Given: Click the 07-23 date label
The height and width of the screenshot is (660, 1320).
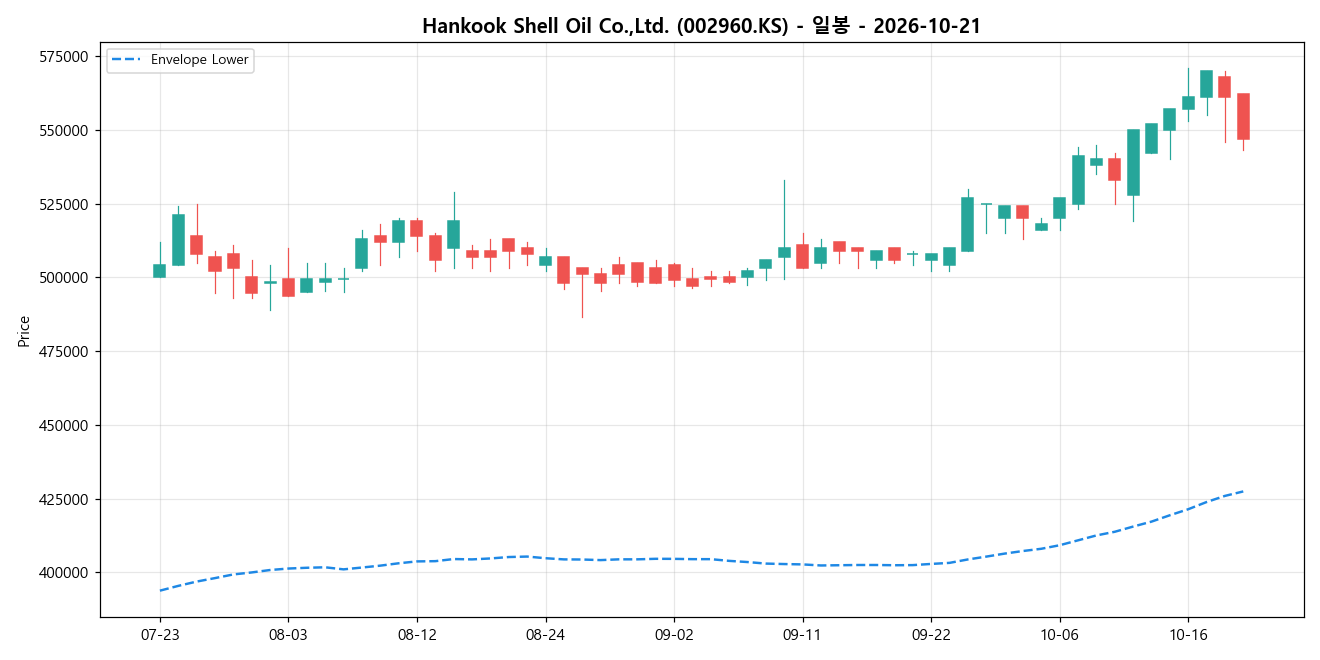Looking at the screenshot, I should coord(160,635).
